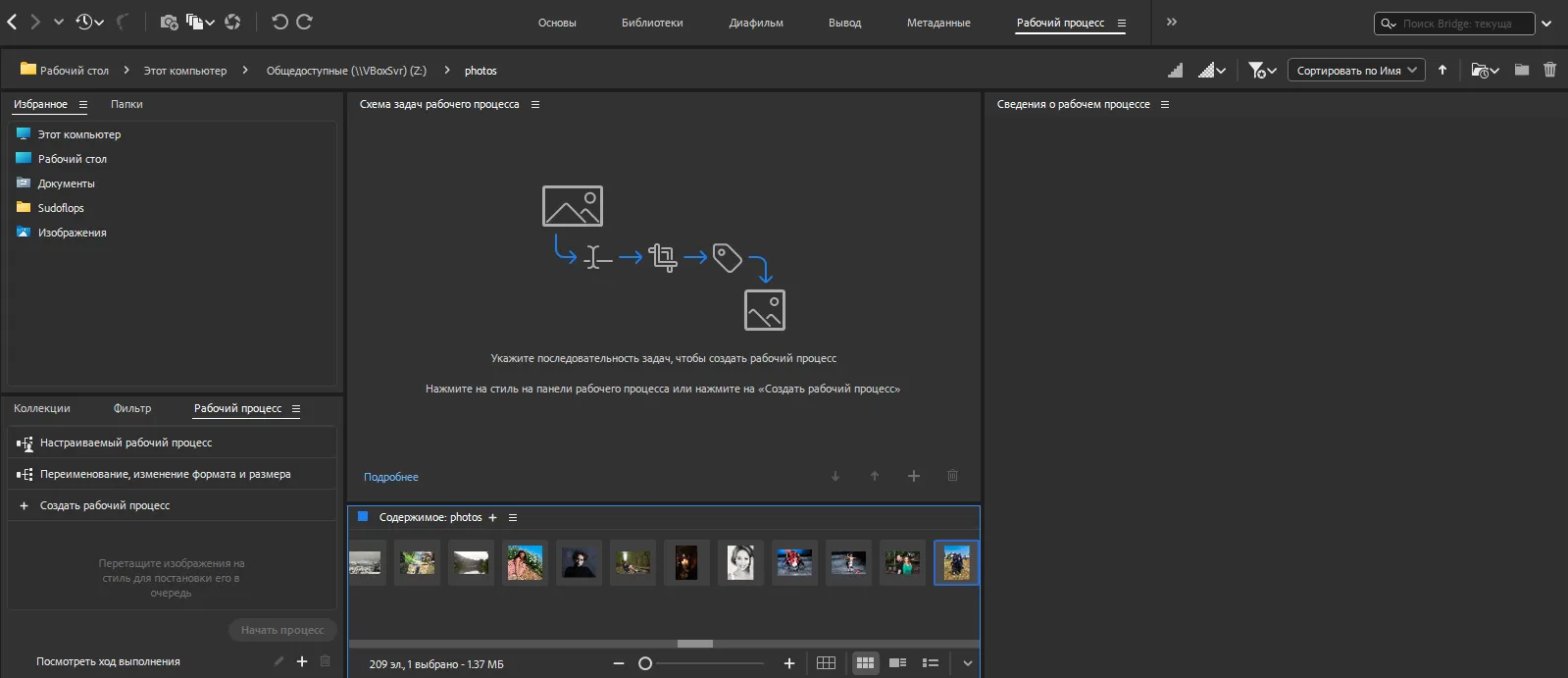1568x678 pixels.
Task: Click the thumbnail quality options icon
Action: click(x=1212, y=70)
